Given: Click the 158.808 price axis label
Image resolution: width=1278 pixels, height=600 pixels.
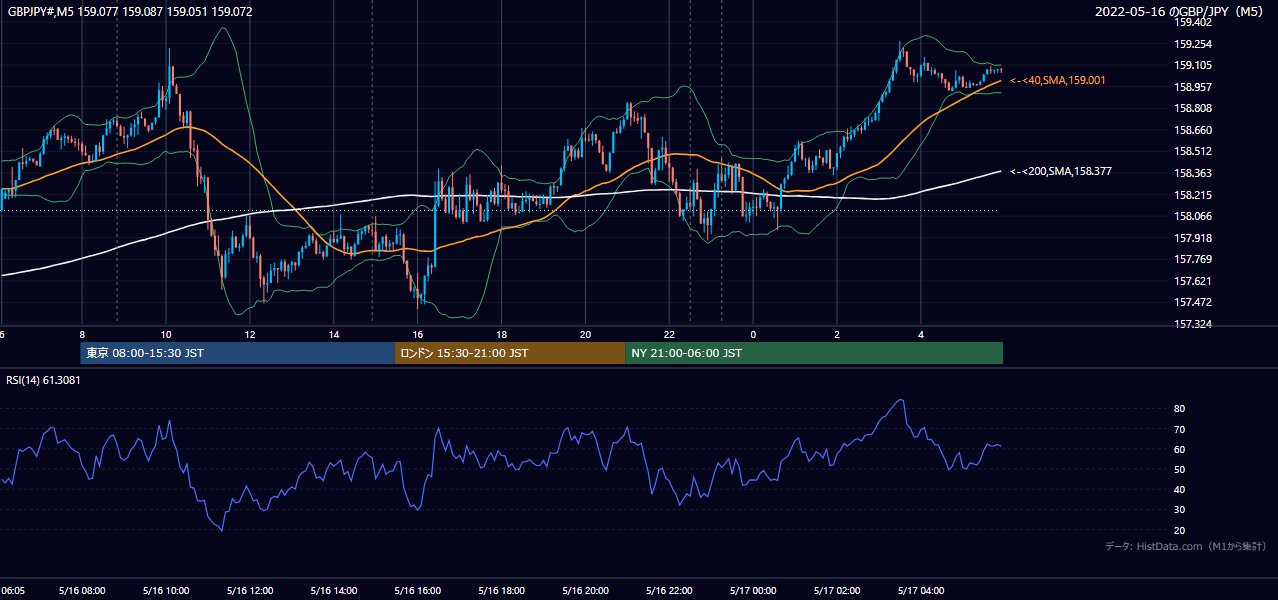Looking at the screenshot, I should tap(1193, 109).
